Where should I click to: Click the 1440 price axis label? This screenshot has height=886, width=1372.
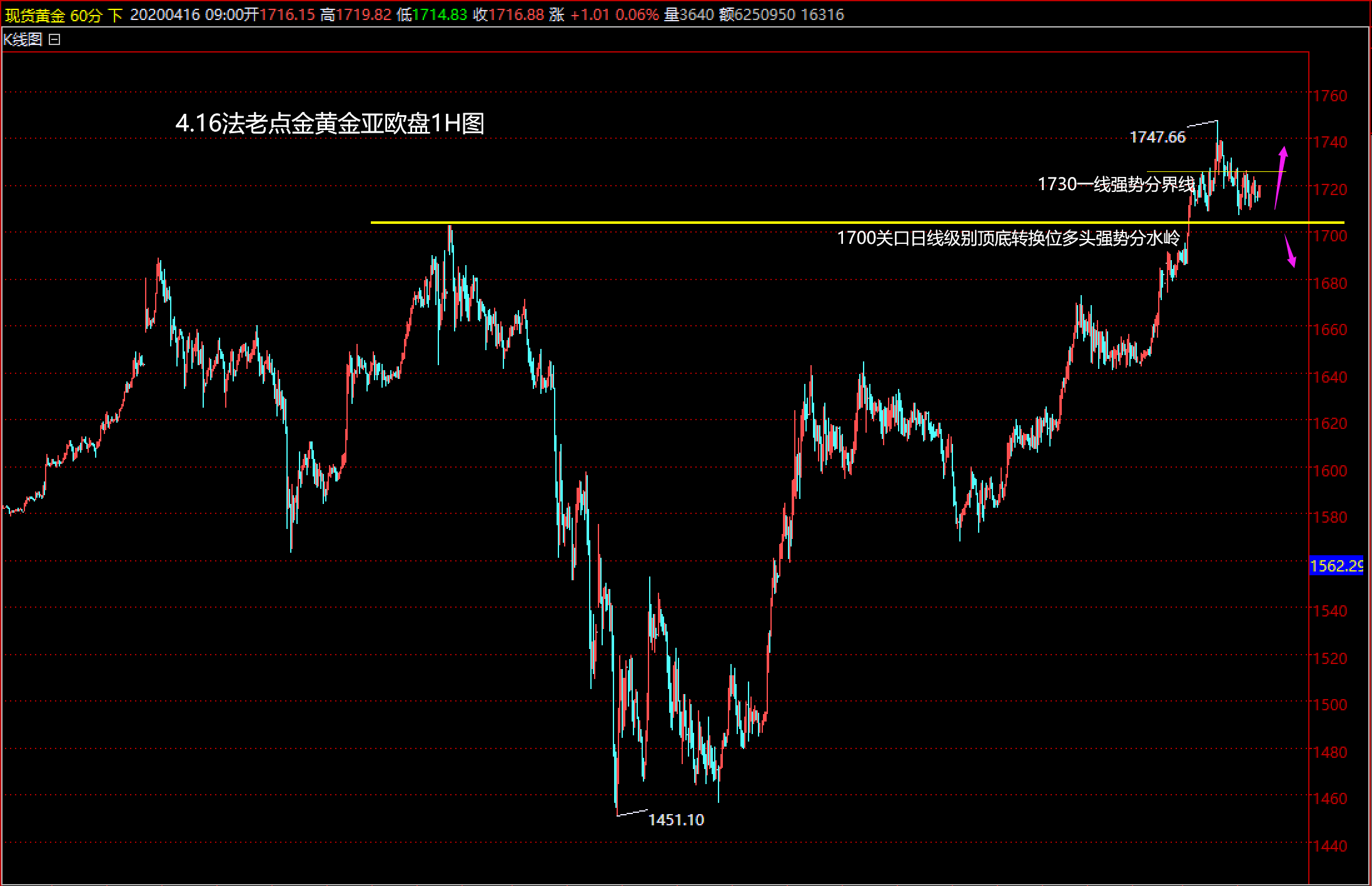coord(1329,845)
